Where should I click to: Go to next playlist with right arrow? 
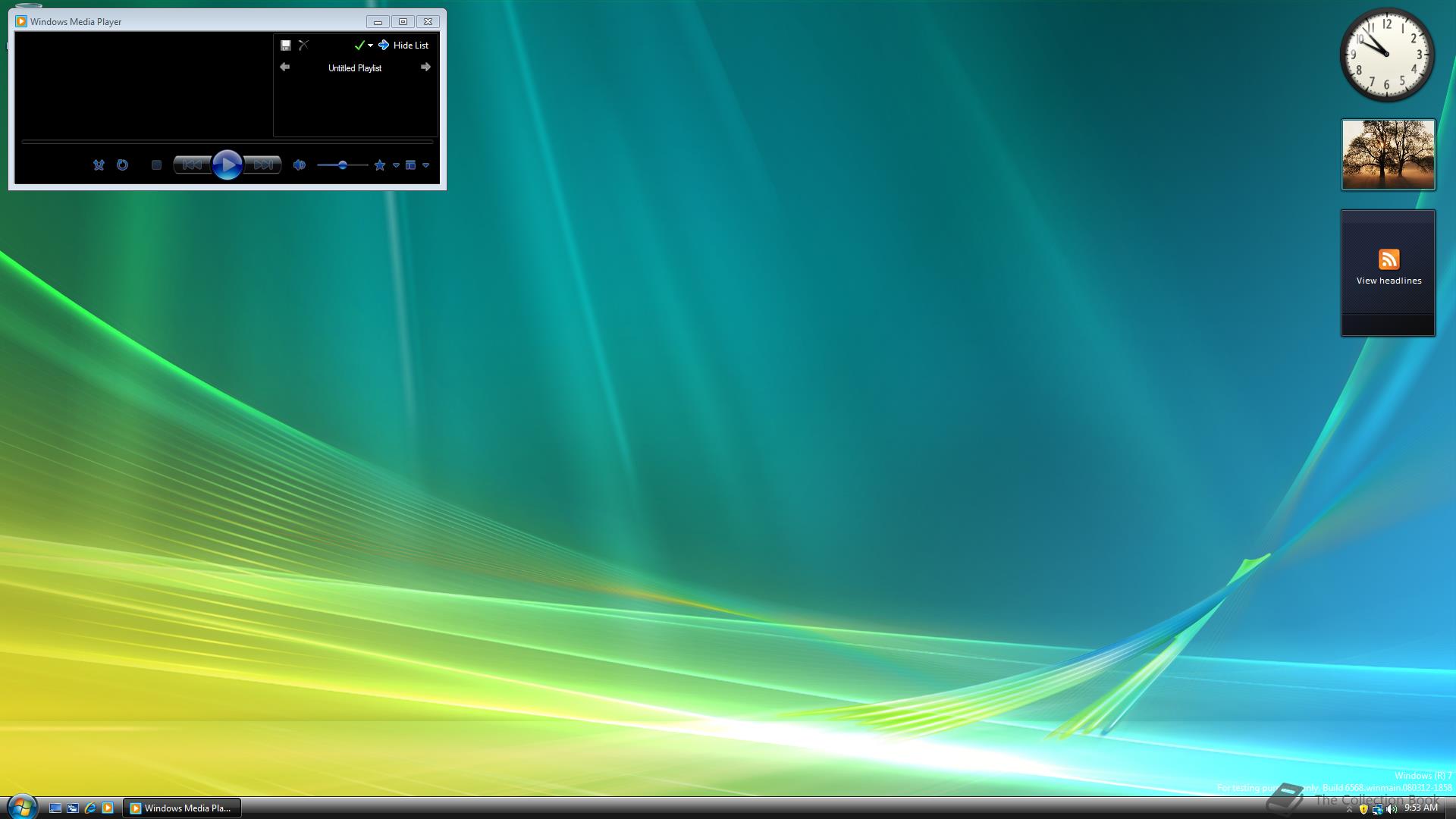[425, 67]
